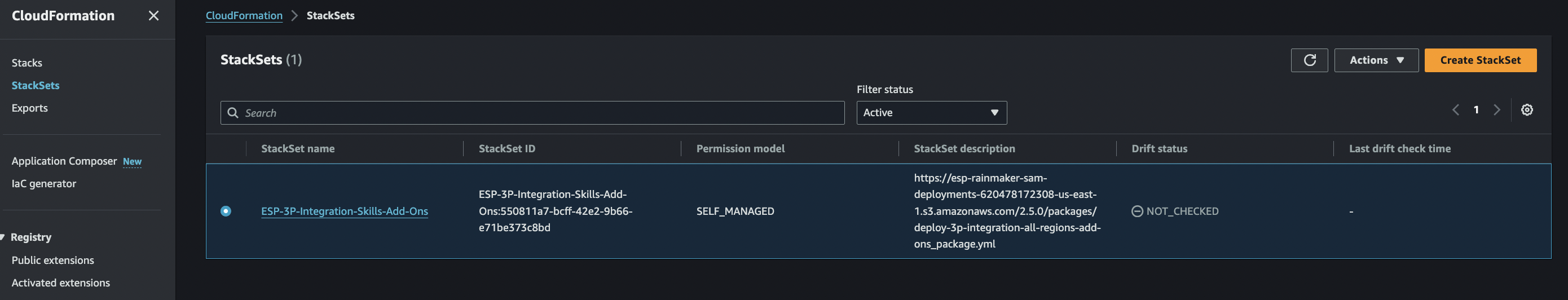
Task: Click the StackSet description column header
Action: [x=964, y=149]
